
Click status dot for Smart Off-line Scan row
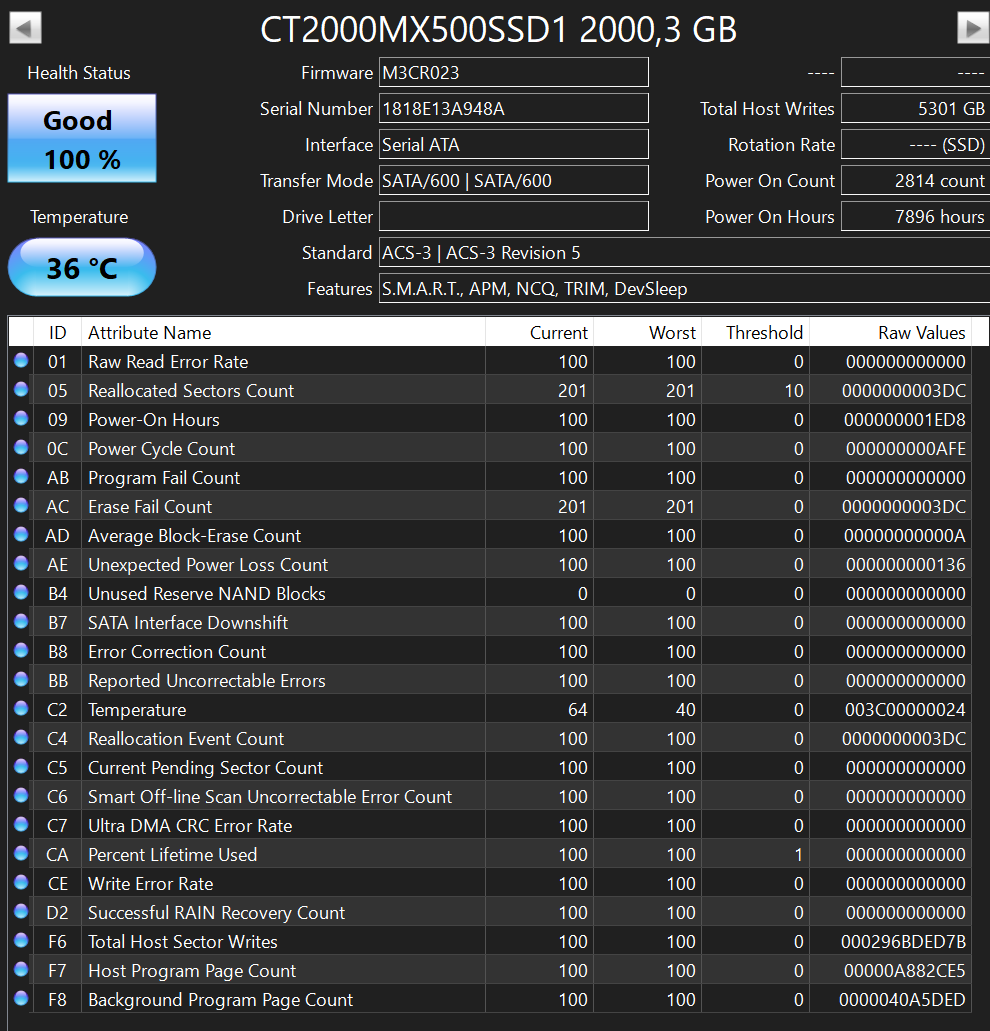tap(21, 795)
